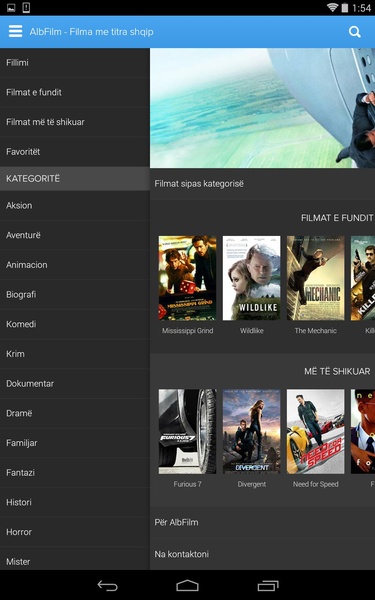Tap the Need for Speed title text
The image size is (375, 600).
click(x=316, y=484)
